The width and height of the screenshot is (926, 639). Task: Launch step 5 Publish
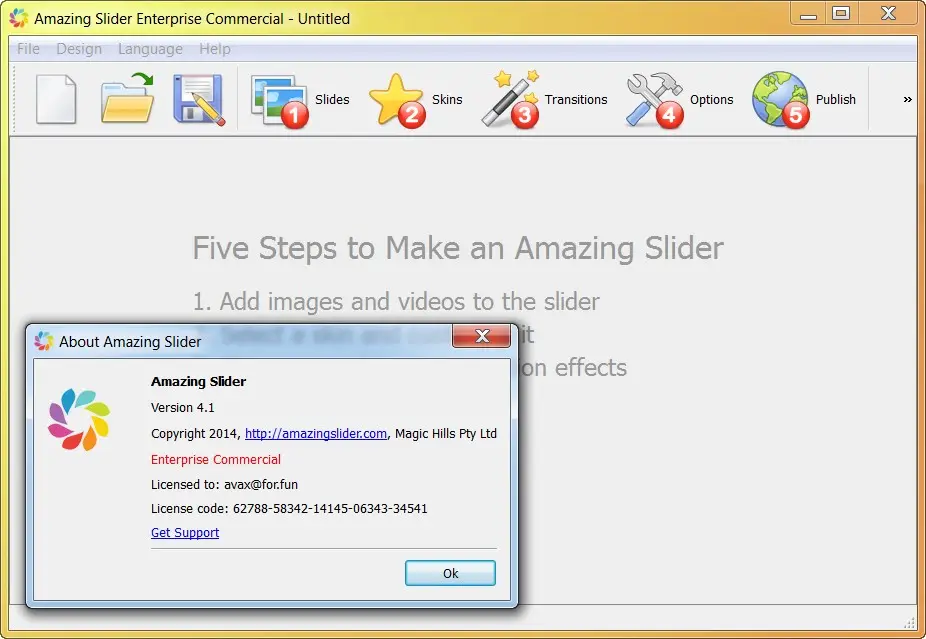coord(804,99)
